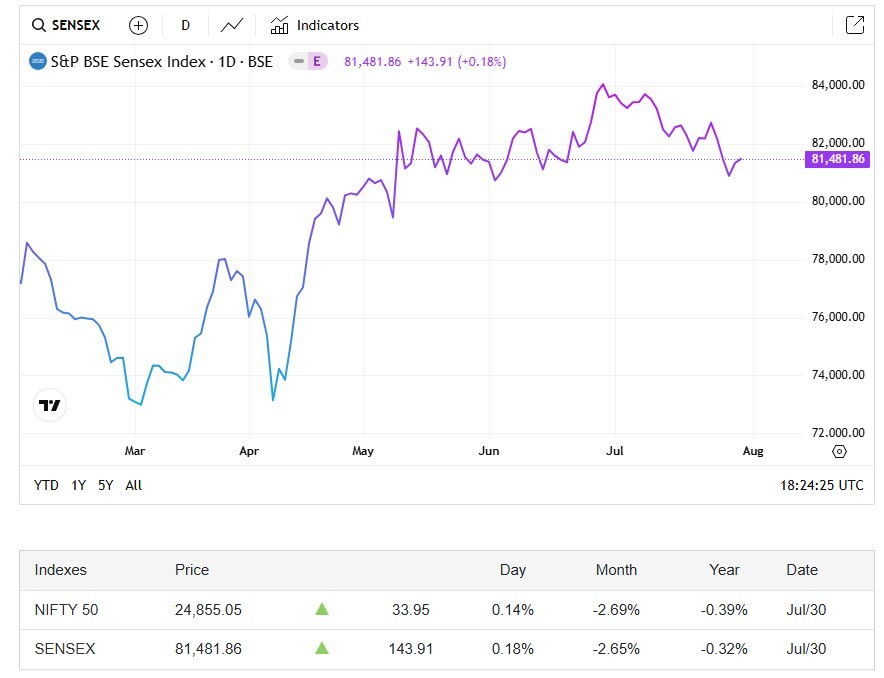Select the 1Y time range
Viewport: 884px width, 678px height.
[78, 485]
